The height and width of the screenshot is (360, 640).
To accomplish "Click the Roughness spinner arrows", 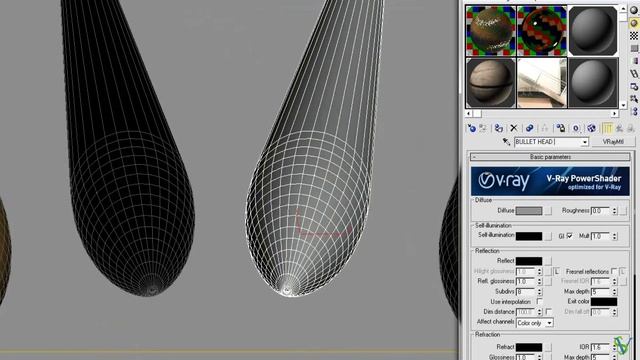I will (614, 211).
